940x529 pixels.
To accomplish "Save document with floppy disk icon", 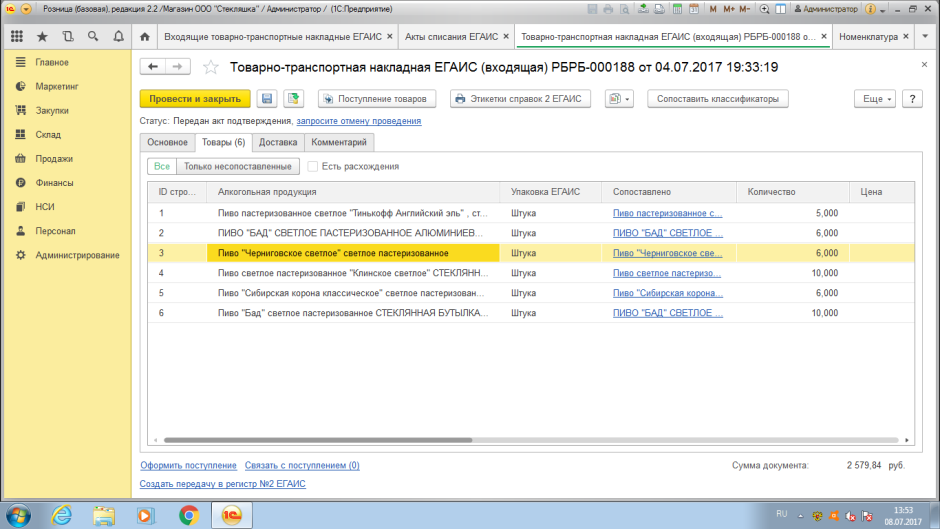I will coord(267,99).
